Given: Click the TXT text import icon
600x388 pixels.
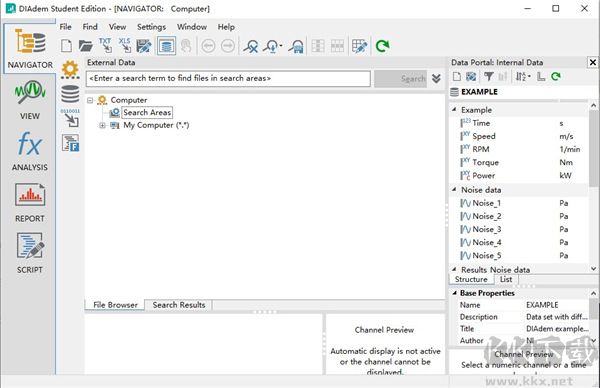Looking at the screenshot, I should 105,46.
